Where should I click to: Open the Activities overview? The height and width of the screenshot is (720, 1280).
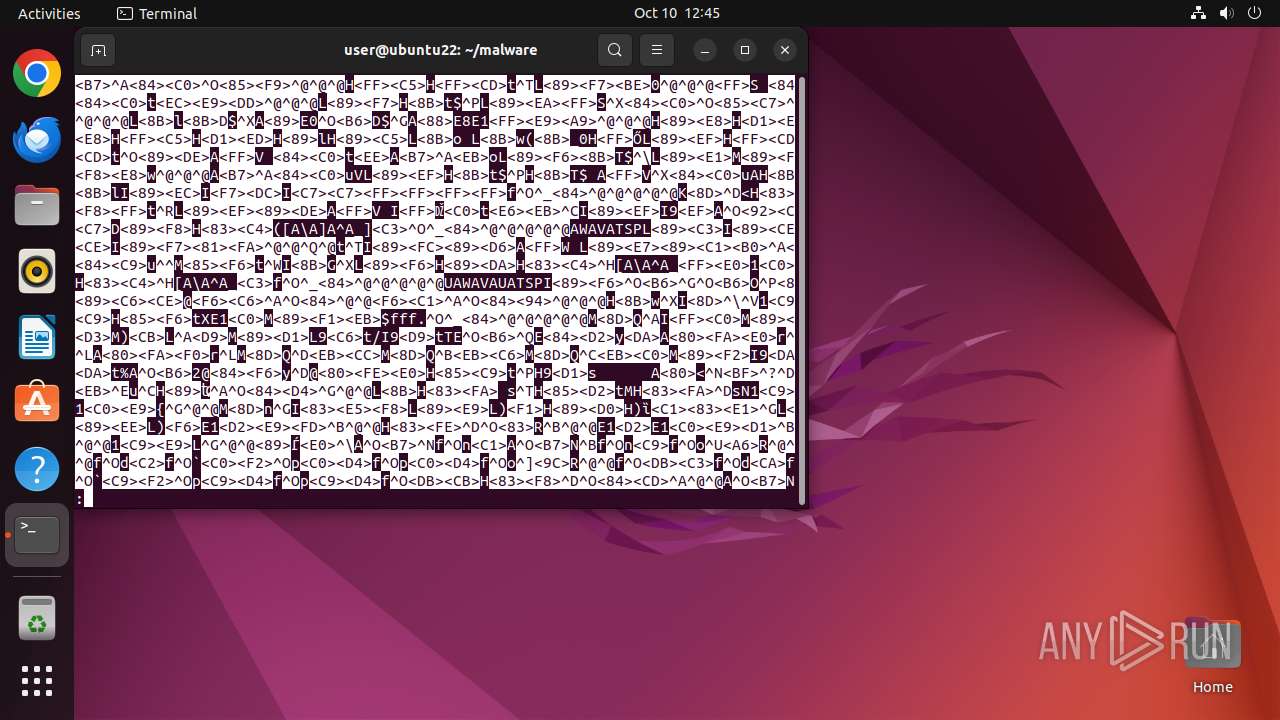pos(49,13)
